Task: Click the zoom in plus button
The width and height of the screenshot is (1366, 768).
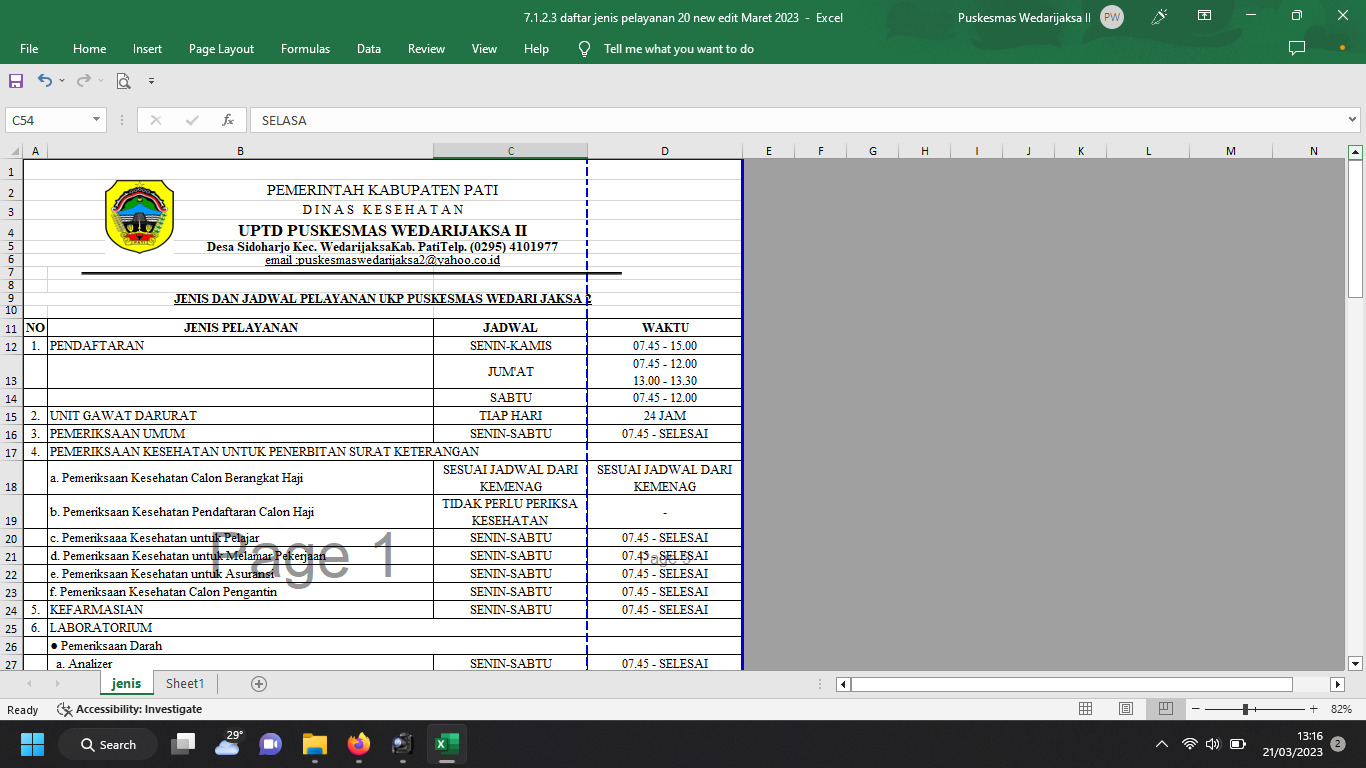Action: [x=1313, y=709]
